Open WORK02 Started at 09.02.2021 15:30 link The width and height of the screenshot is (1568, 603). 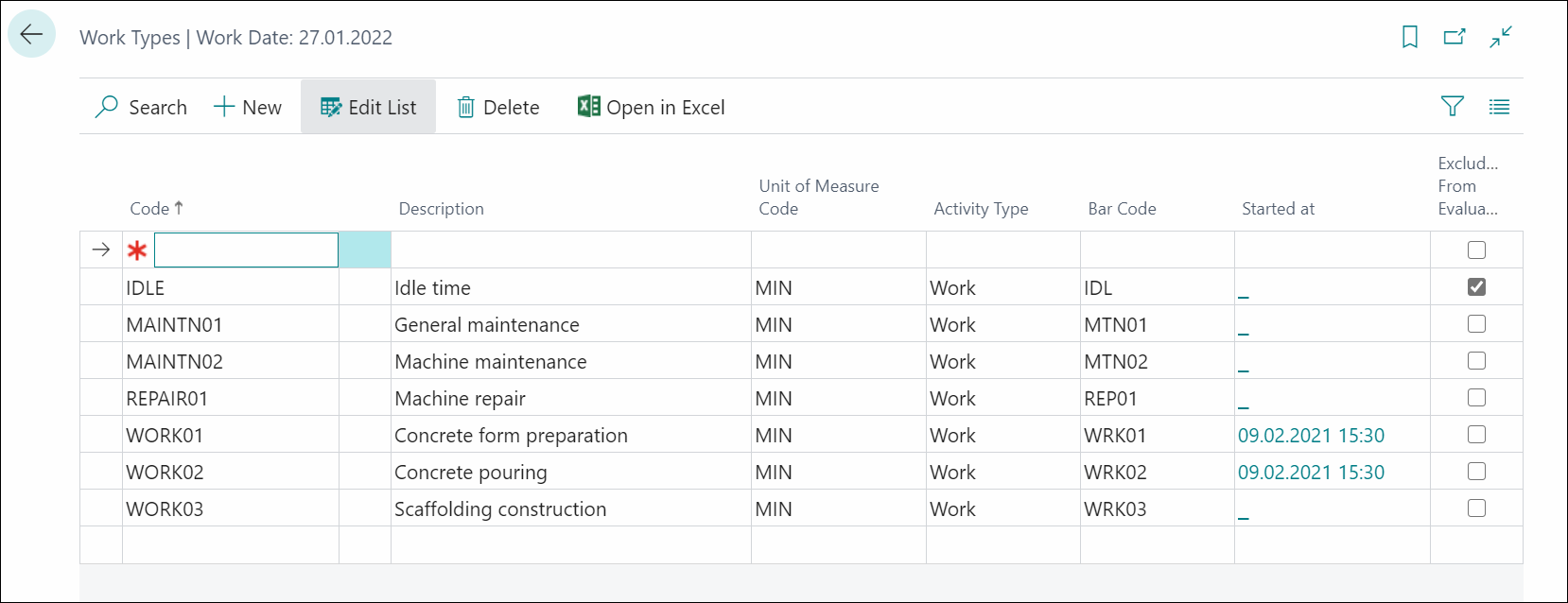(x=1311, y=473)
